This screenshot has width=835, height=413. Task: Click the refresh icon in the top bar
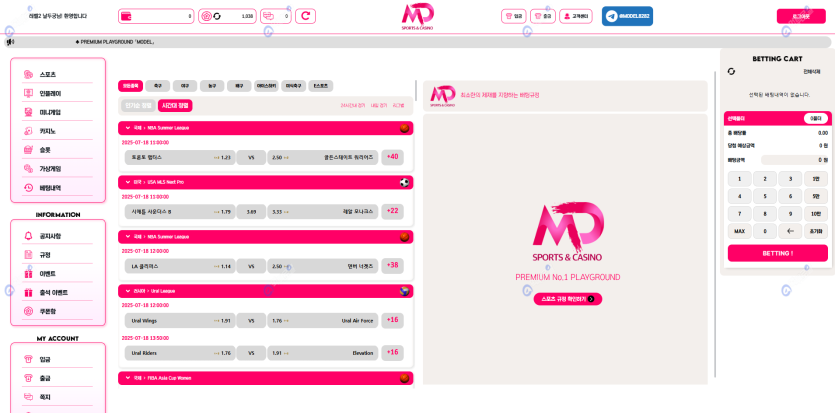tap(306, 16)
